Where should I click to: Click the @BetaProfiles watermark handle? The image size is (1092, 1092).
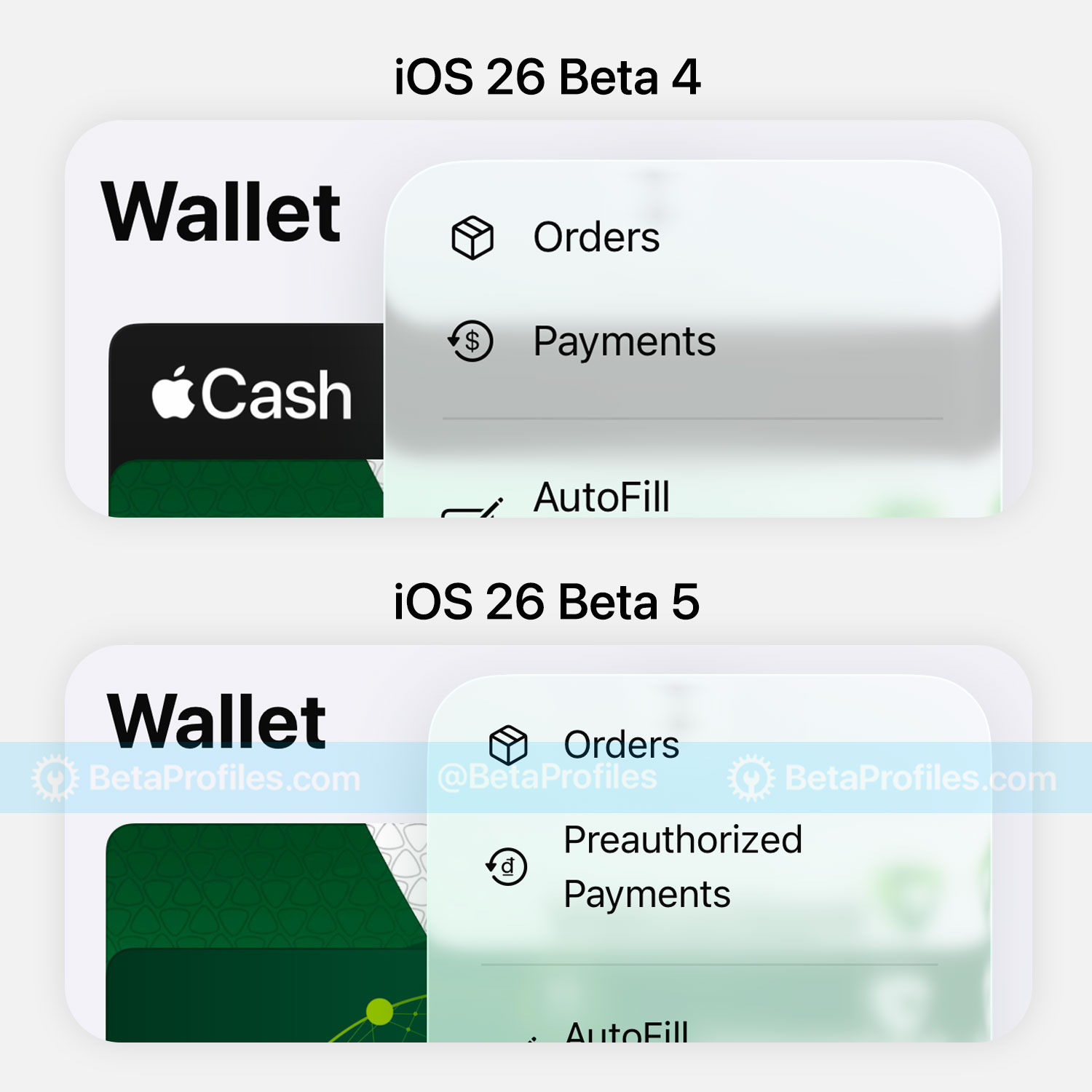(547, 777)
